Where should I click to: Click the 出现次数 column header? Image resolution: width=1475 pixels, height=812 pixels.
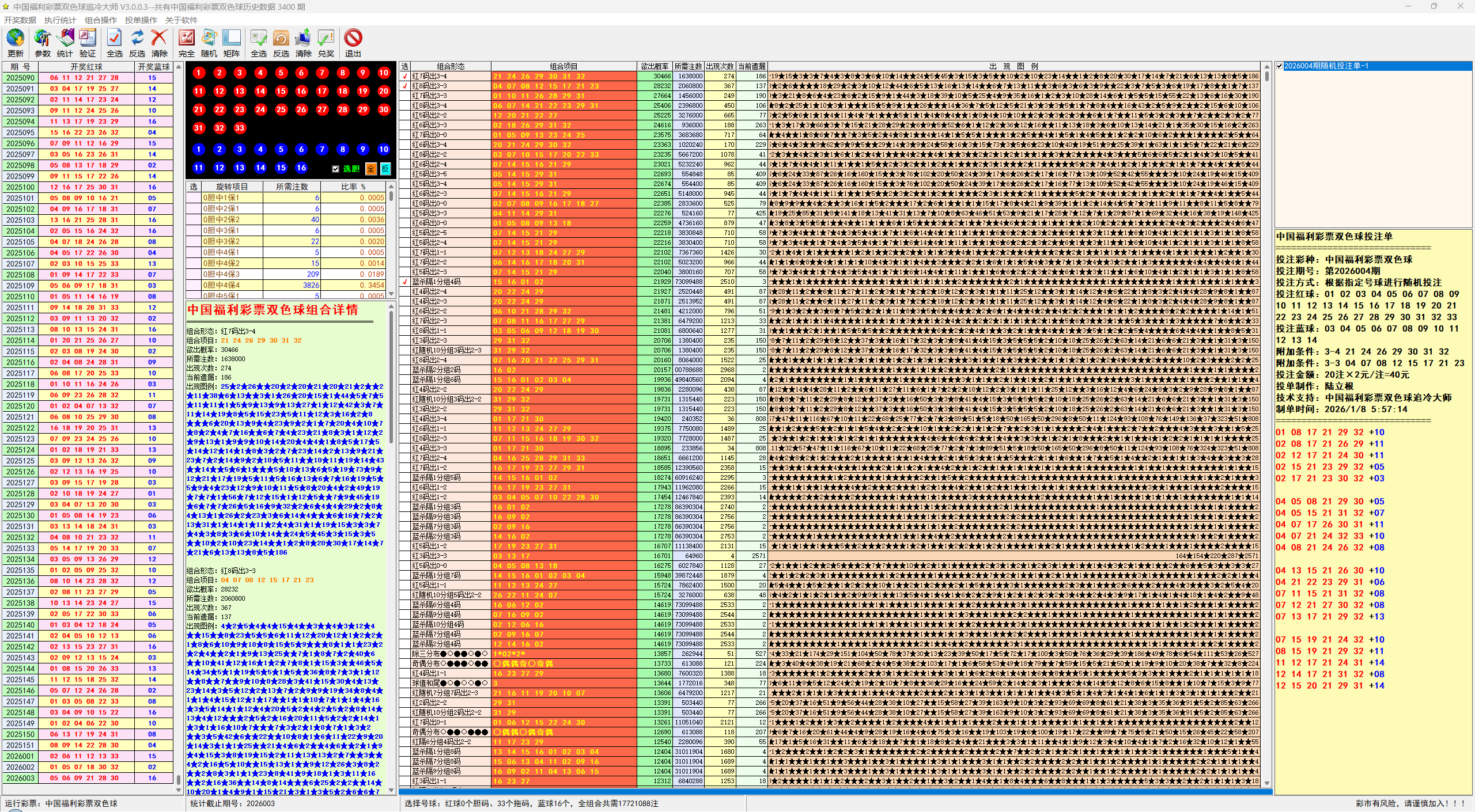tap(720, 66)
